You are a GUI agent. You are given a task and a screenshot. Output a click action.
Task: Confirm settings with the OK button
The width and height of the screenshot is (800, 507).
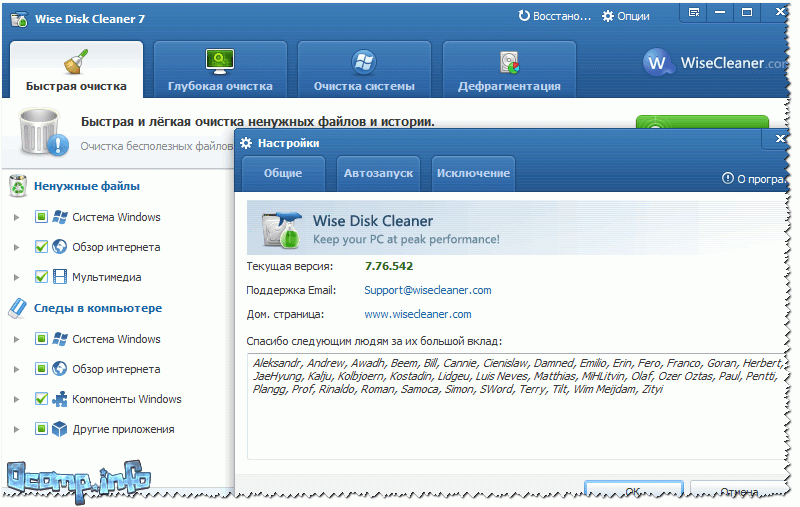point(634,490)
